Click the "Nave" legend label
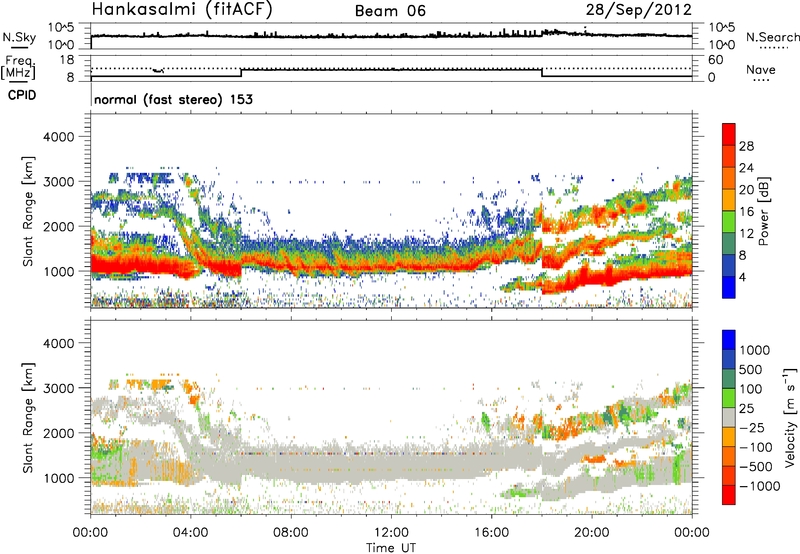 click(761, 70)
